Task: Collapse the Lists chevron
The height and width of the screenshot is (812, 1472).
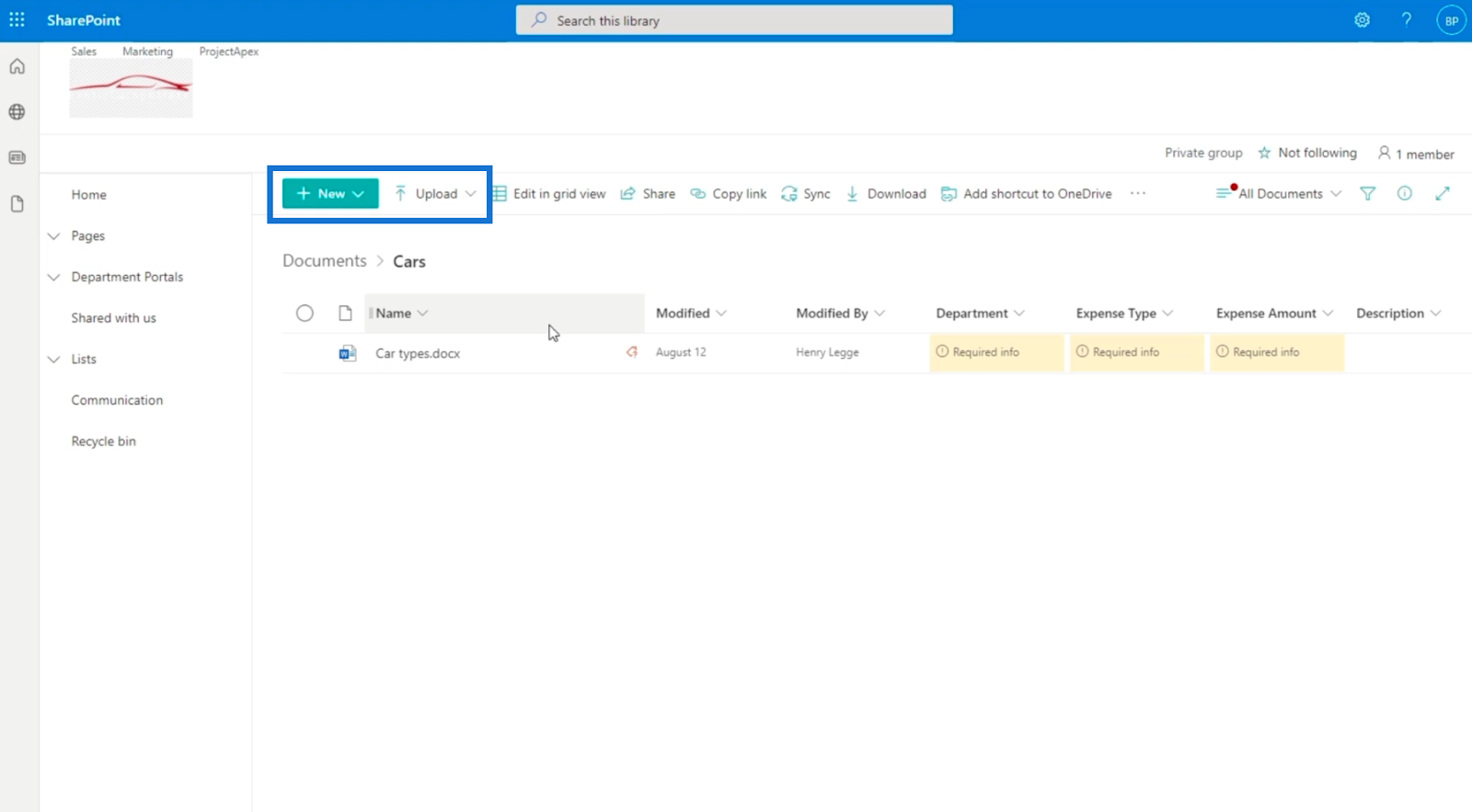Action: tap(53, 359)
